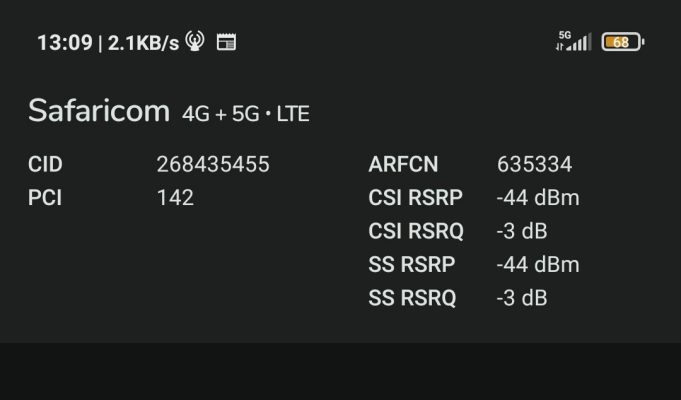Tap the 13:09 clock in status bar

click(65, 43)
